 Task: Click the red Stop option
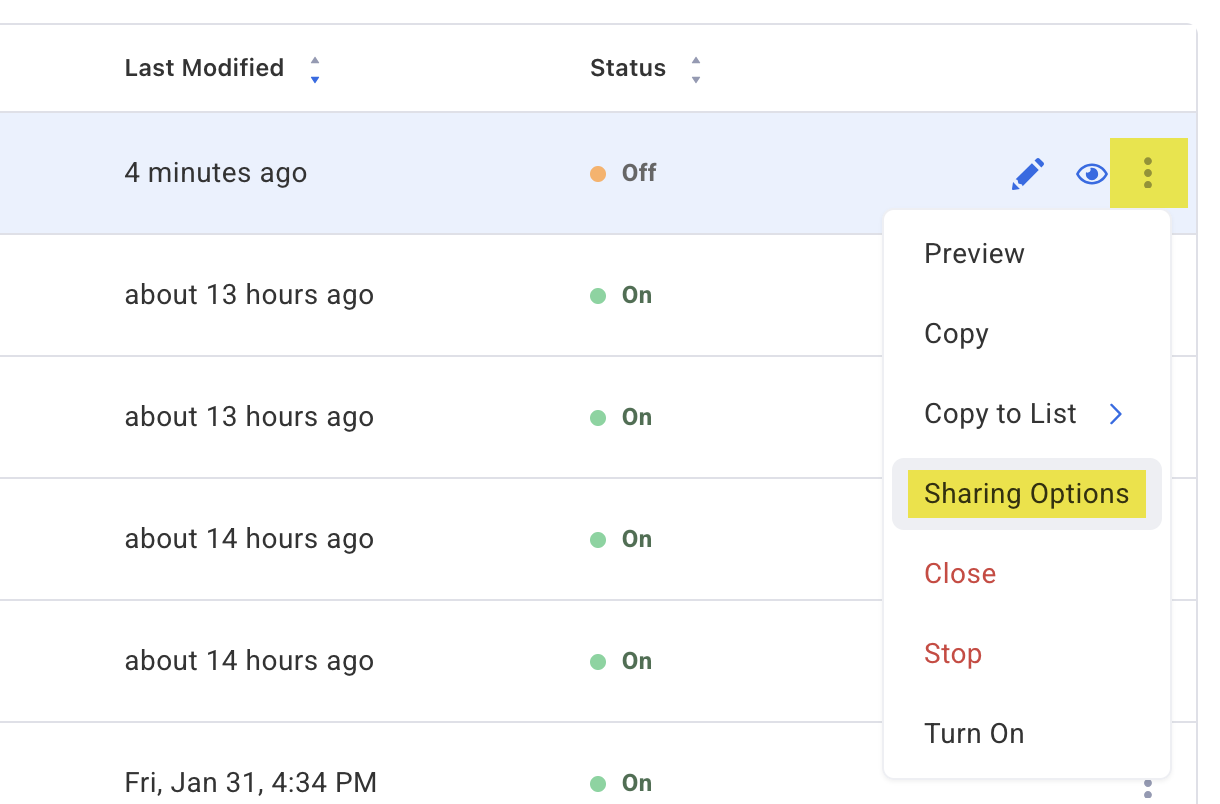point(952,653)
